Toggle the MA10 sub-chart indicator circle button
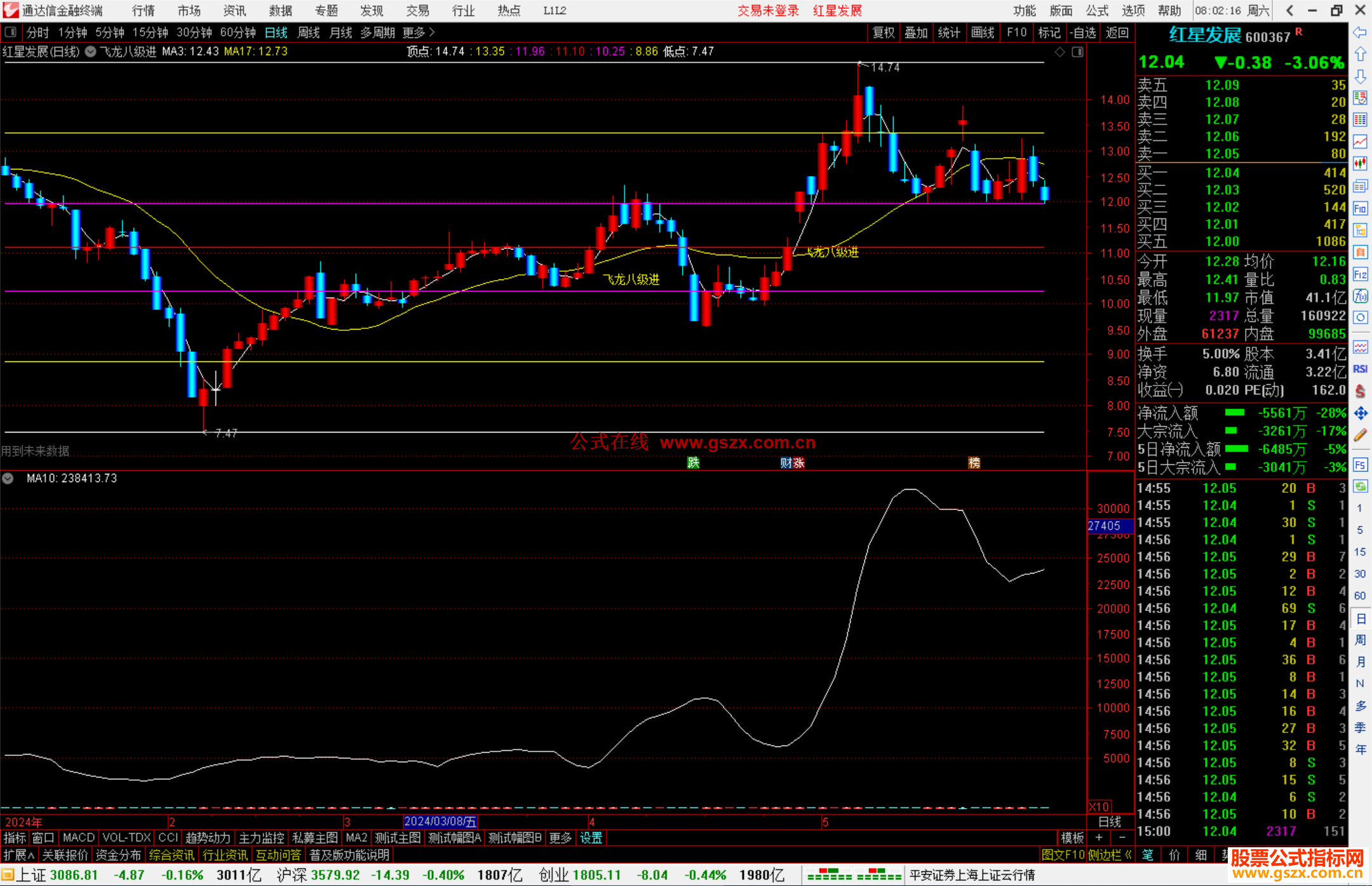The width and height of the screenshot is (1372, 886). point(8,478)
